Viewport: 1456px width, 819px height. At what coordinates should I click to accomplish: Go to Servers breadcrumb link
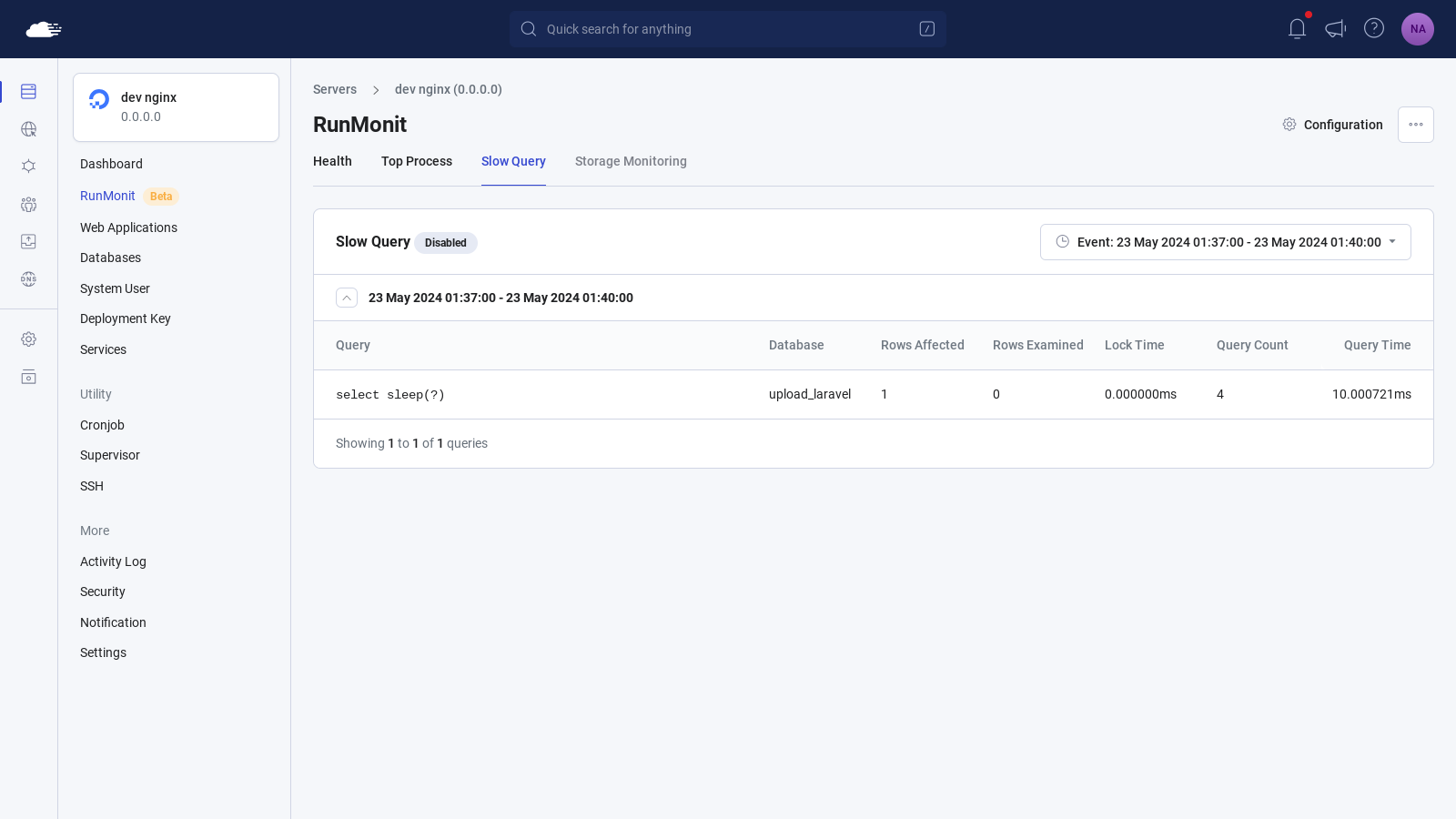pos(335,89)
